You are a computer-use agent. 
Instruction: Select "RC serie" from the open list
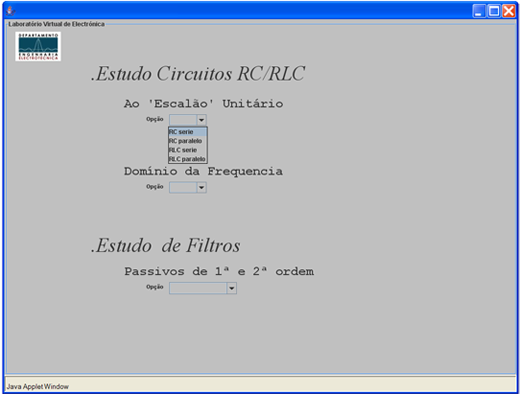point(188,132)
